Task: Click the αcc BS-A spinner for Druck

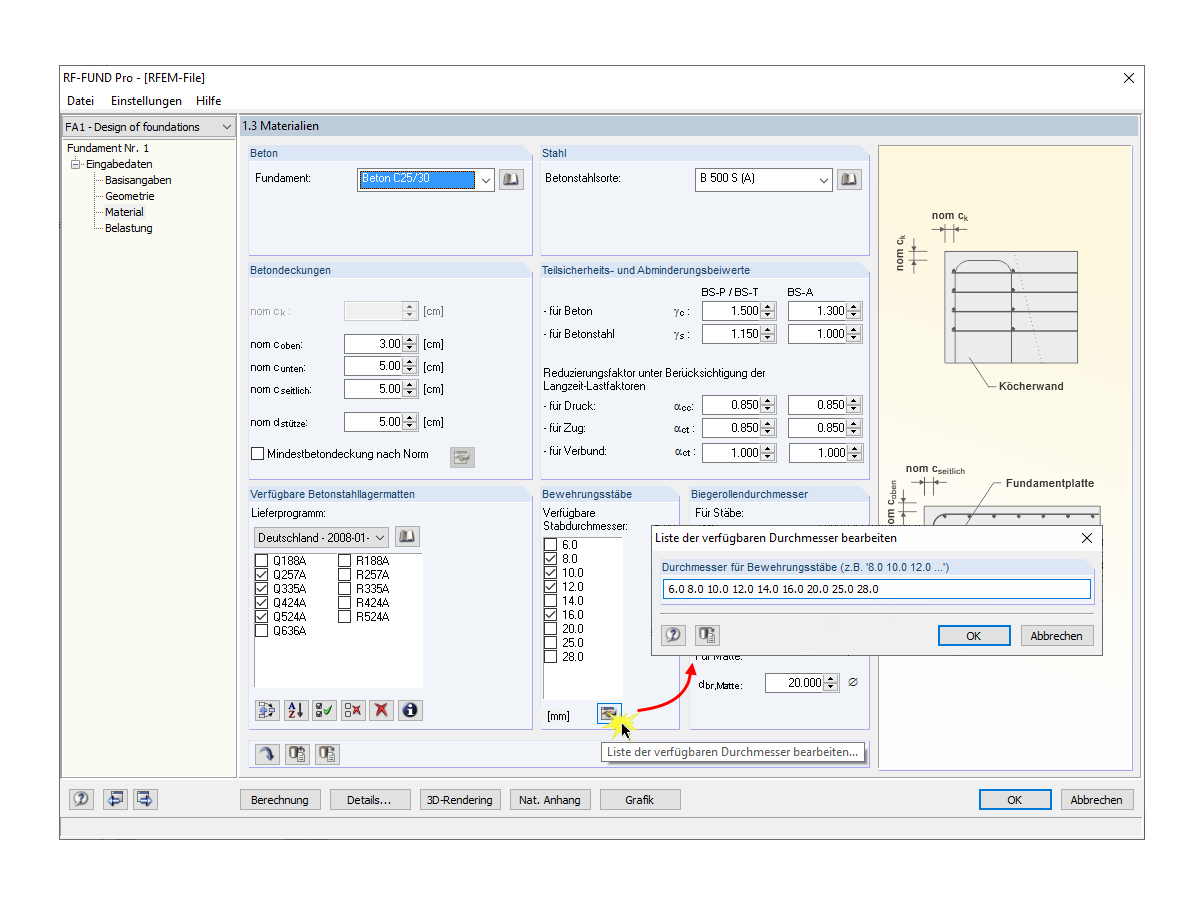Action: click(853, 406)
